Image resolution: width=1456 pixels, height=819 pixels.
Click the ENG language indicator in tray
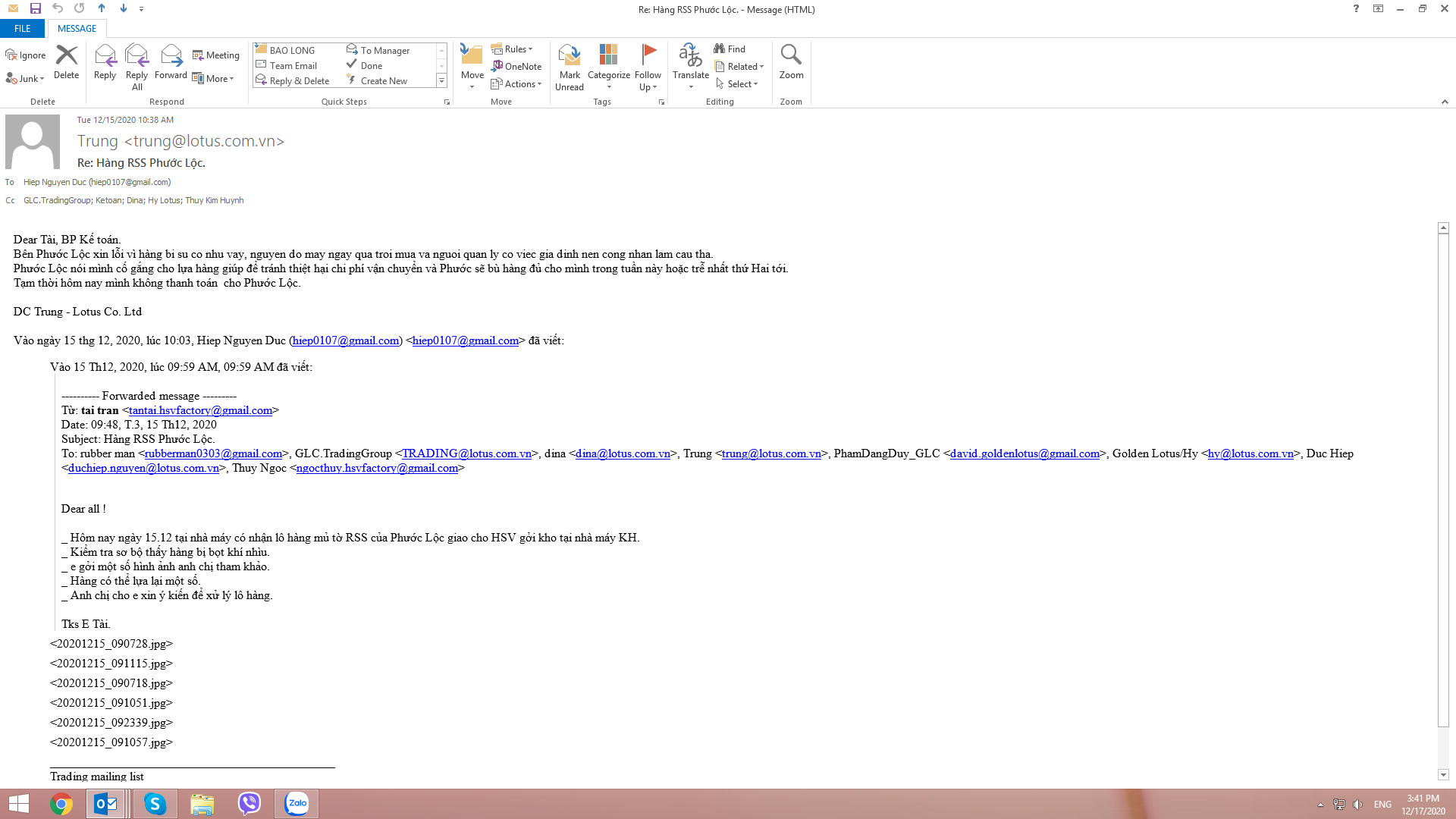[x=1382, y=805]
